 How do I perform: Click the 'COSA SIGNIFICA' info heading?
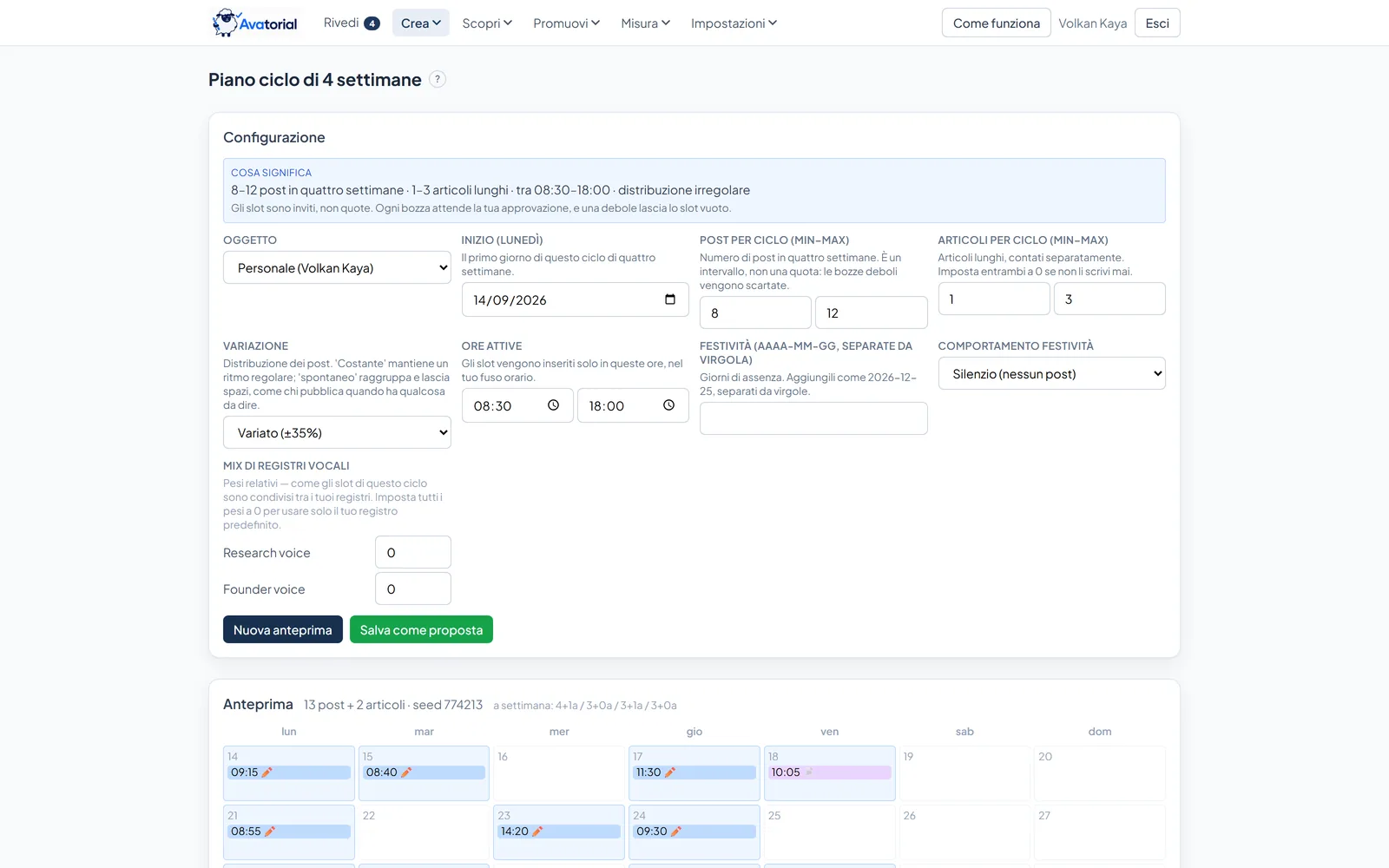271,173
